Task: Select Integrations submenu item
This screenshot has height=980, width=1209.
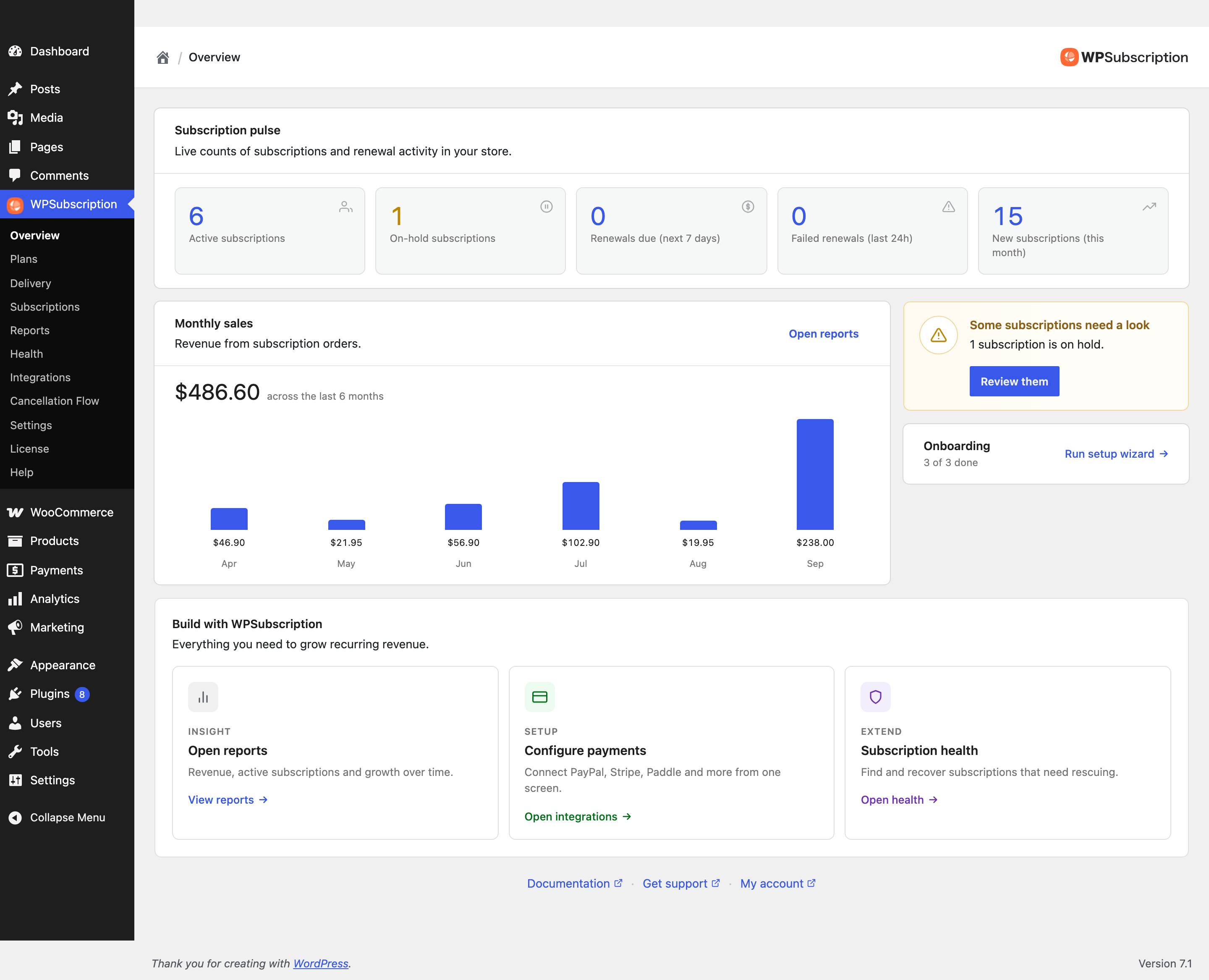Action: [40, 377]
